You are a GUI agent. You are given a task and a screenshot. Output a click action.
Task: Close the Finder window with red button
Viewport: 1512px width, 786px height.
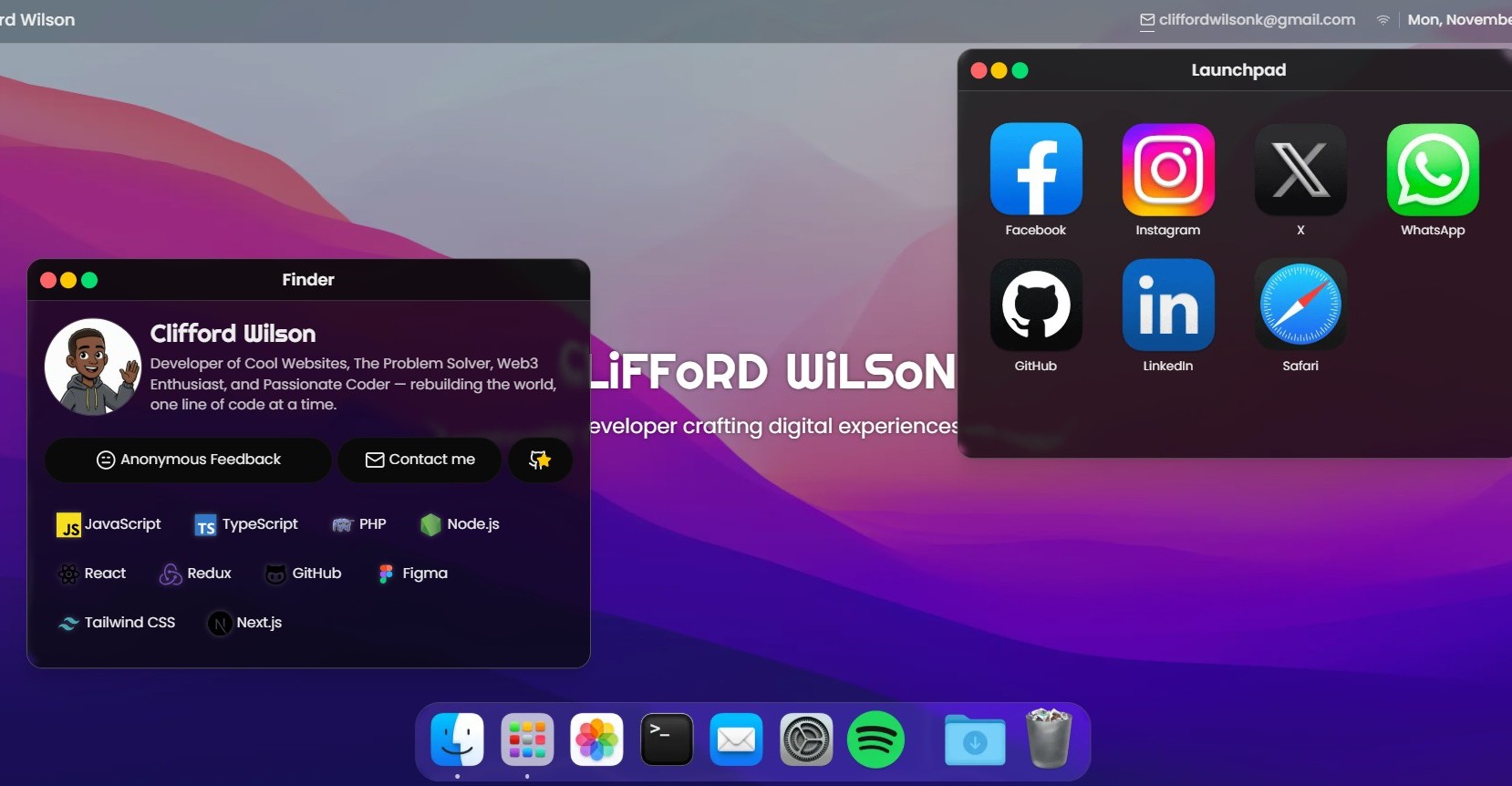[48, 280]
